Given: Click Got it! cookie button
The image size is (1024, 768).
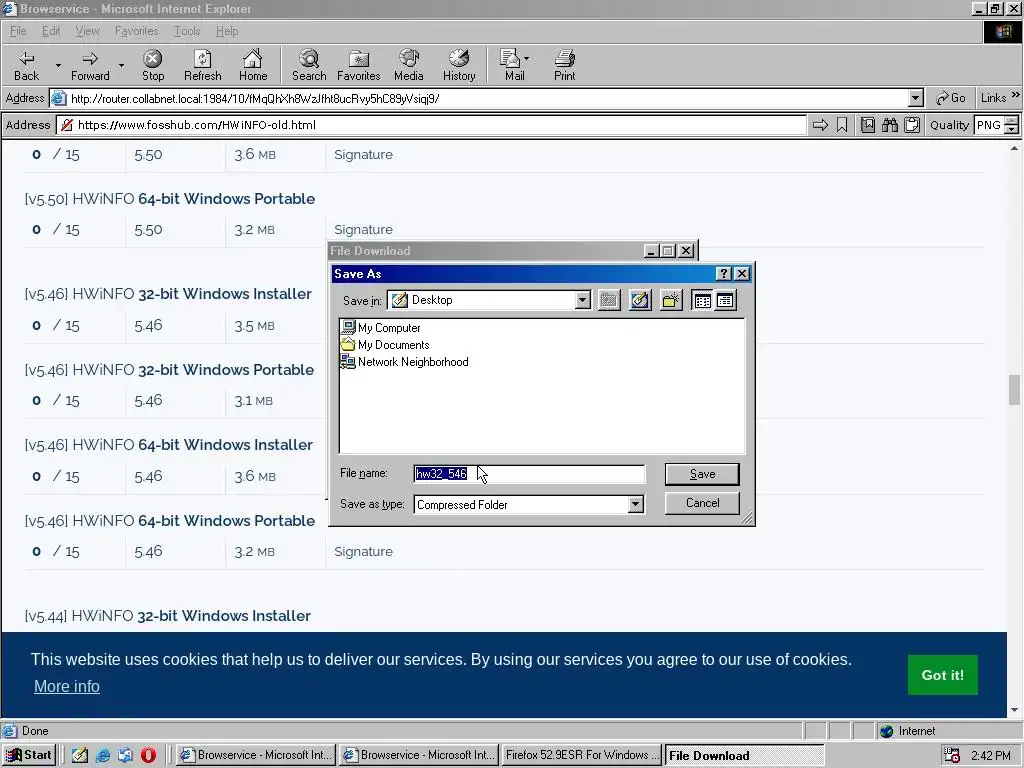Looking at the screenshot, I should pyautogui.click(x=942, y=675).
